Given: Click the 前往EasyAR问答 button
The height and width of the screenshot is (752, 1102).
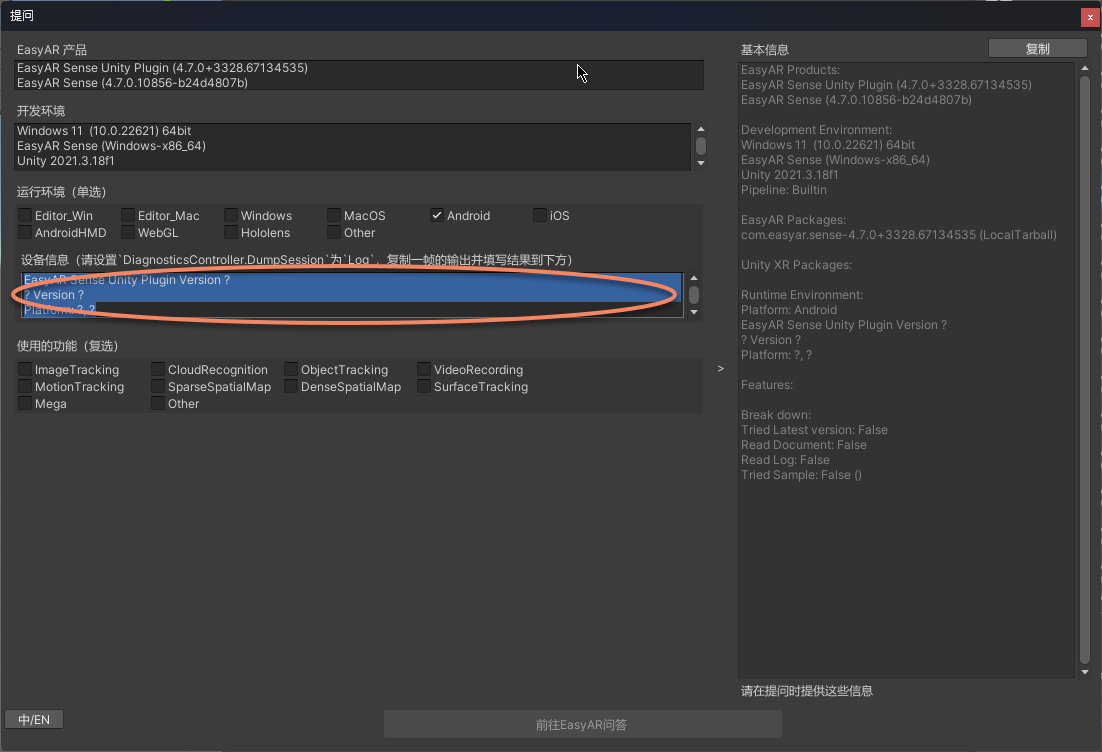Looking at the screenshot, I should pos(583,724).
